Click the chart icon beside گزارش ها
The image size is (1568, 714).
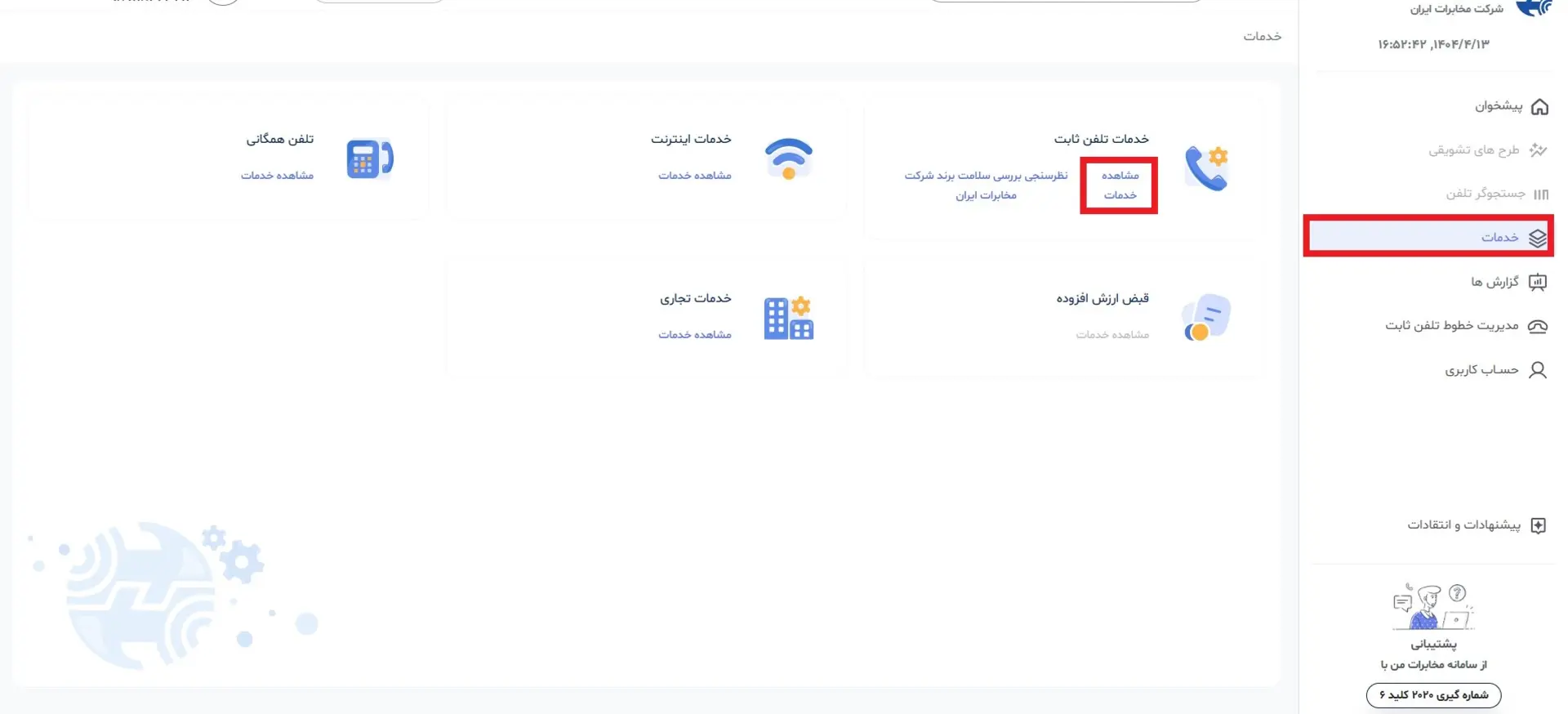(x=1538, y=282)
